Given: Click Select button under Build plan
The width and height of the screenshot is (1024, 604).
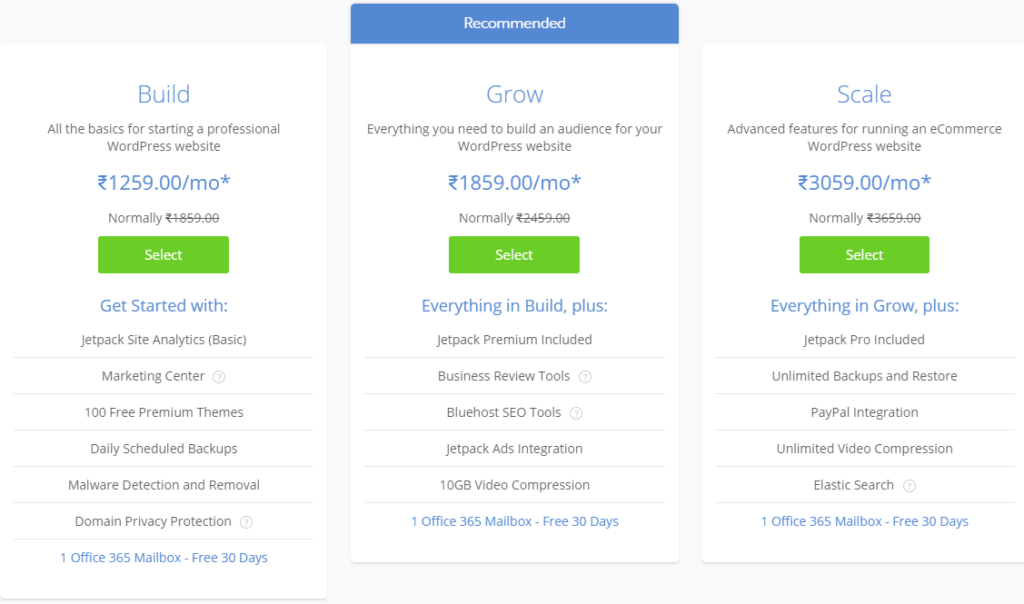Looking at the screenshot, I should 163,255.
